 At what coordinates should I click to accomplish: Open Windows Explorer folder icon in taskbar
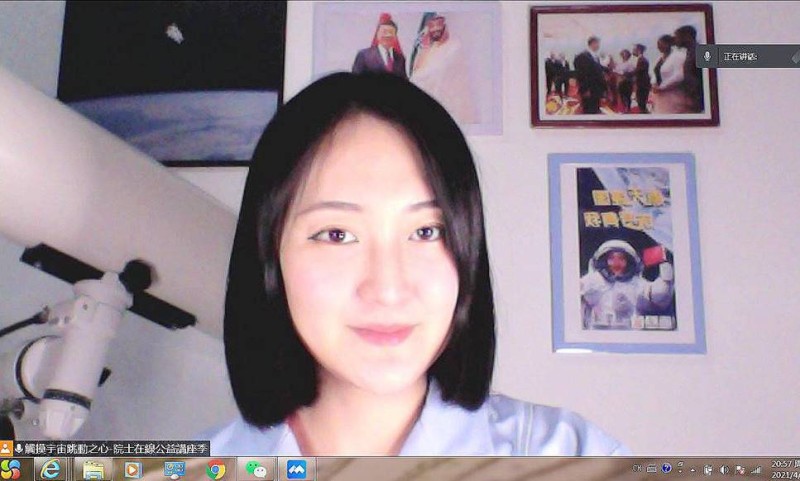tap(91, 469)
